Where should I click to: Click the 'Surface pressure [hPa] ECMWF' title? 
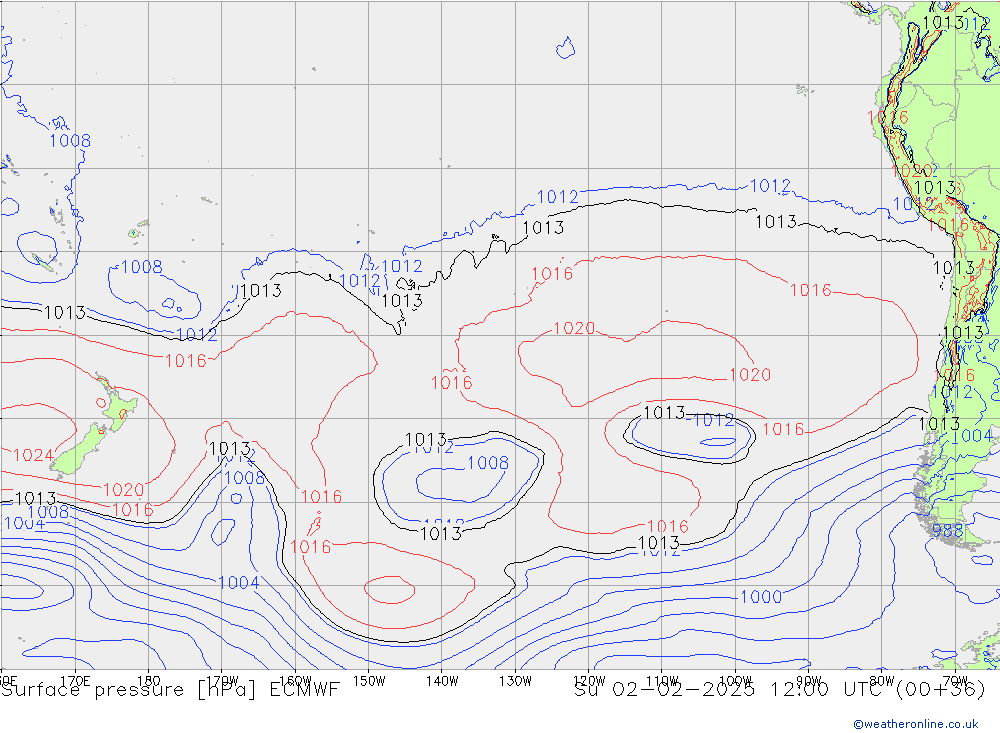click(x=170, y=690)
